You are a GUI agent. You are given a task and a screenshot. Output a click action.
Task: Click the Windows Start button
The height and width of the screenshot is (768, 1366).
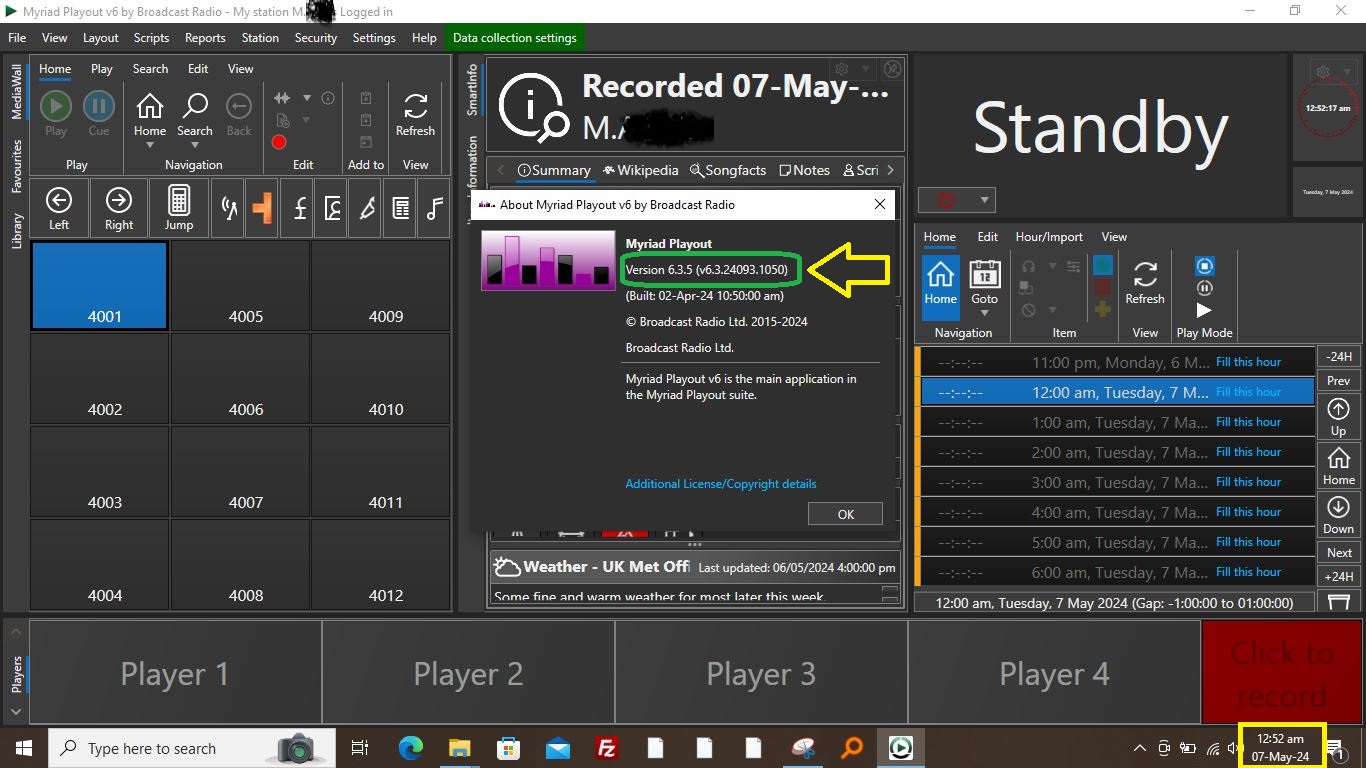coord(23,748)
